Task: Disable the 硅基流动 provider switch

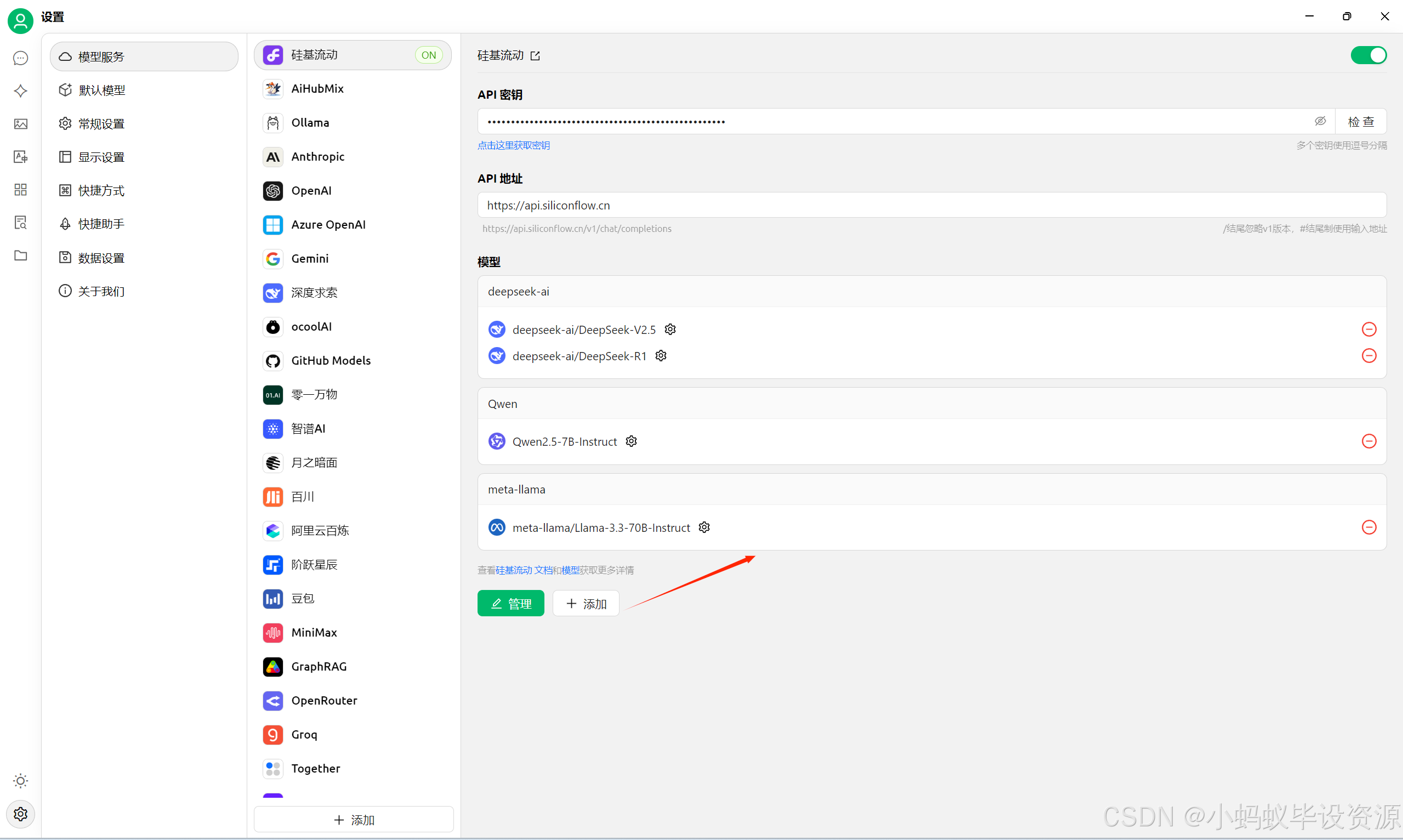Action: pos(1368,55)
